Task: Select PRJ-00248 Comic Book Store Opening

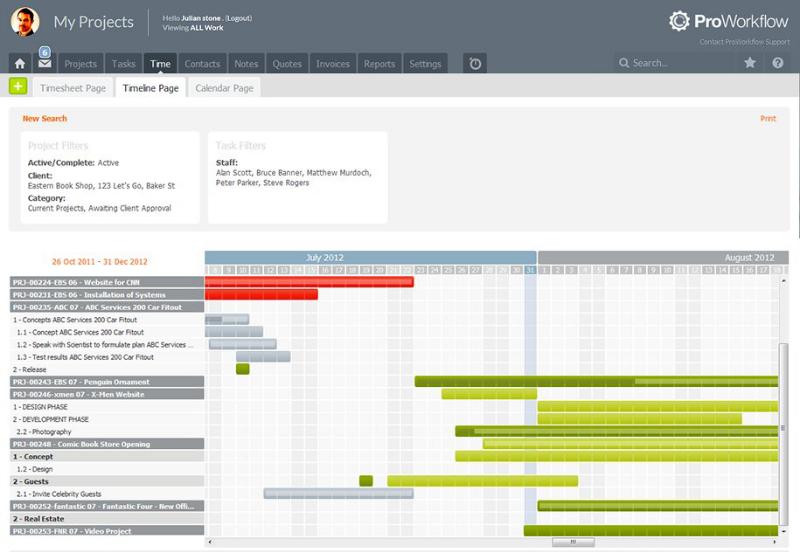Action: tap(107, 444)
